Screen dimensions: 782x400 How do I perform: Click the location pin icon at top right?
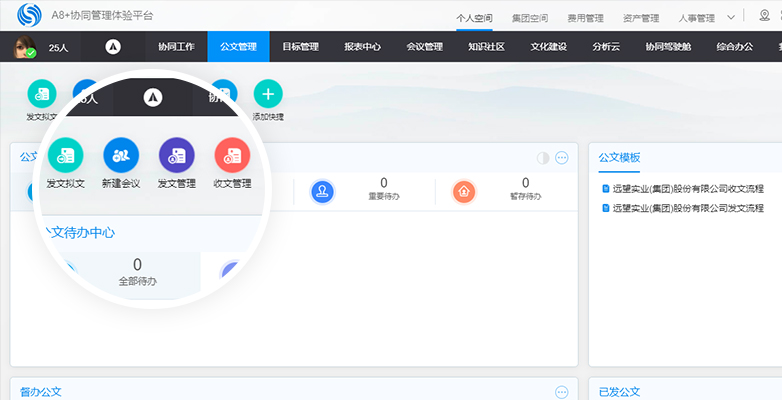click(x=765, y=17)
